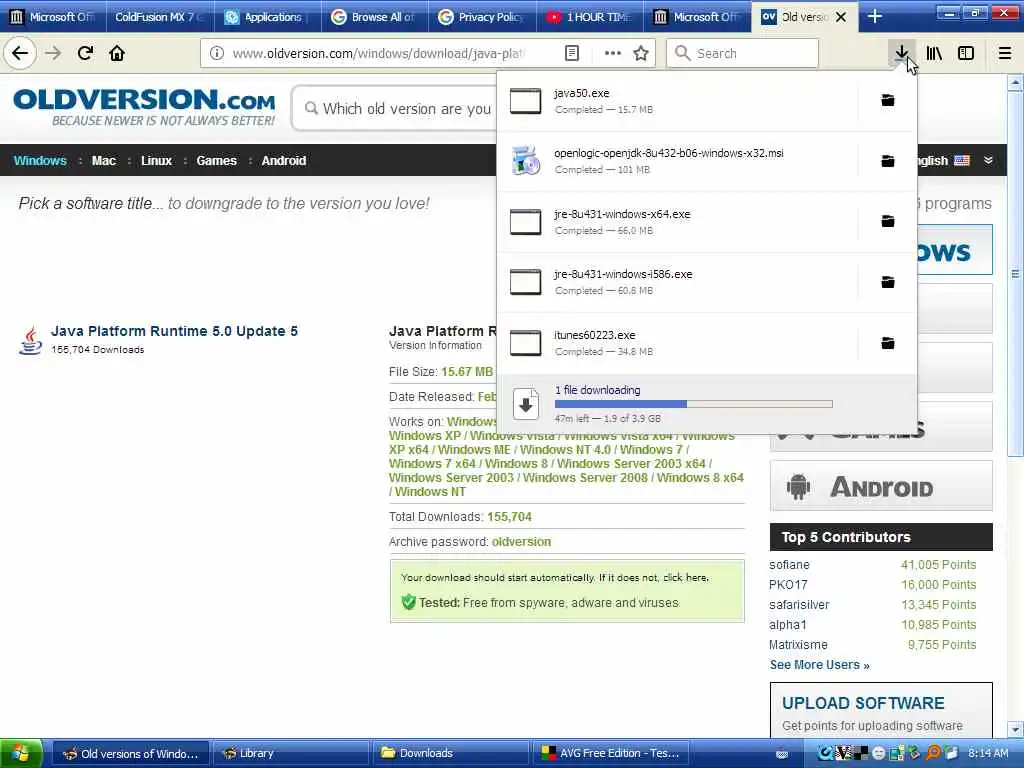Screen dimensions: 1024x768
Task: Open the Library toolbar icon
Action: [934, 54]
